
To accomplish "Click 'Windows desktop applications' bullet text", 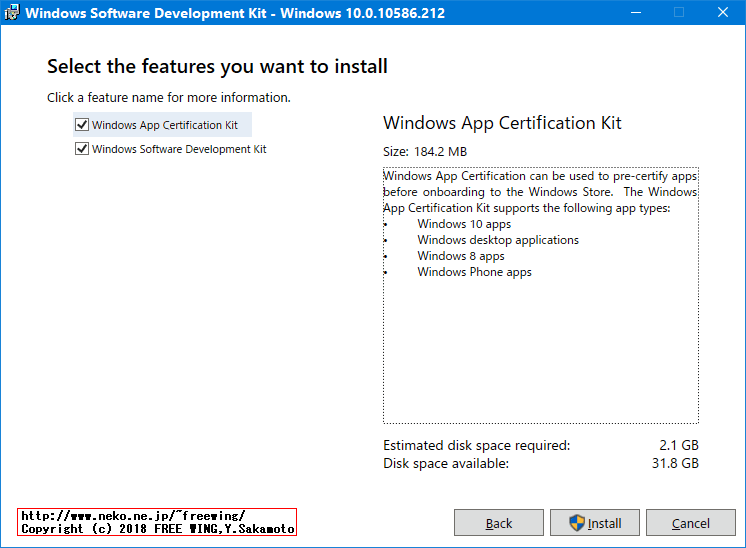I will click(498, 240).
